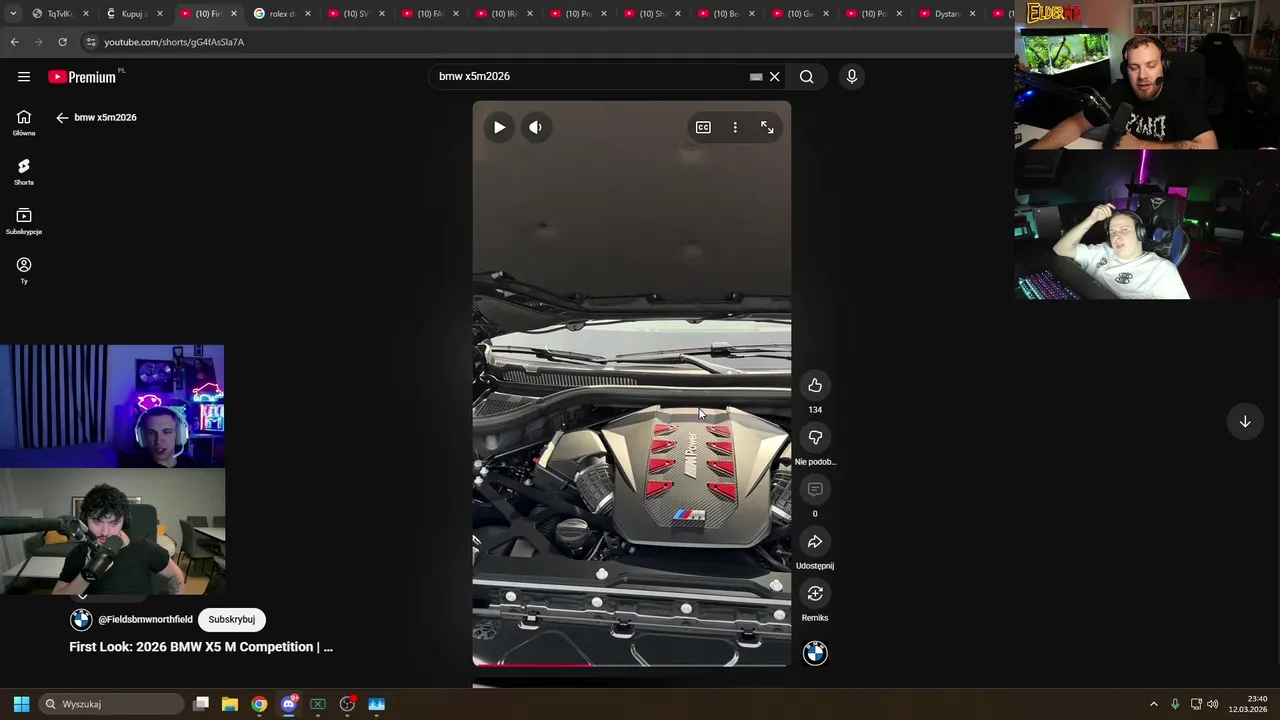Image resolution: width=1280 pixels, height=720 pixels.
Task: Run search with the magnifier button
Action: [806, 76]
